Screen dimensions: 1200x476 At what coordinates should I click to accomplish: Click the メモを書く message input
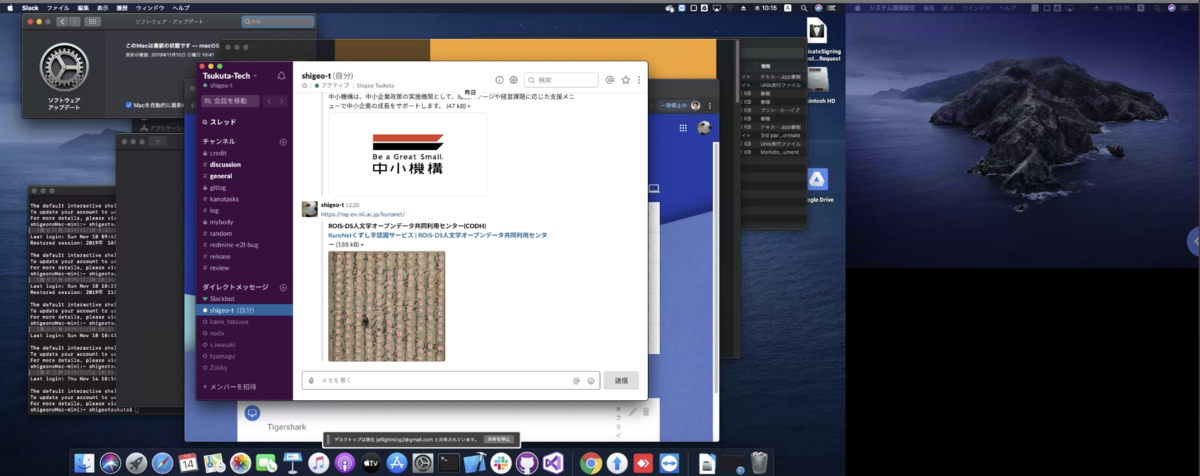[442, 381]
